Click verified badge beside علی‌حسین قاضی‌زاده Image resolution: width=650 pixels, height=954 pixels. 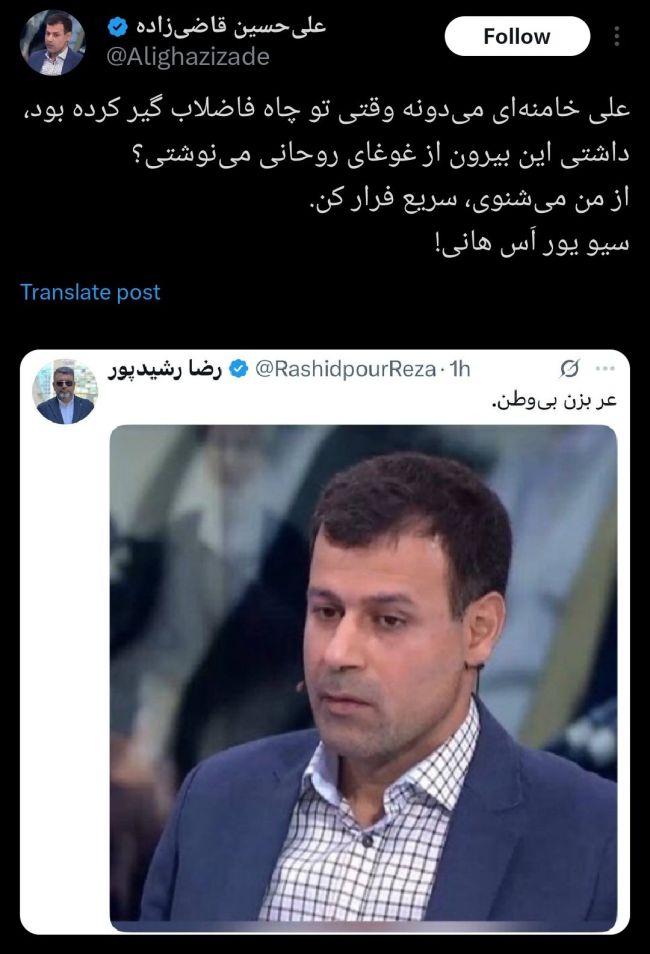click(x=117, y=26)
